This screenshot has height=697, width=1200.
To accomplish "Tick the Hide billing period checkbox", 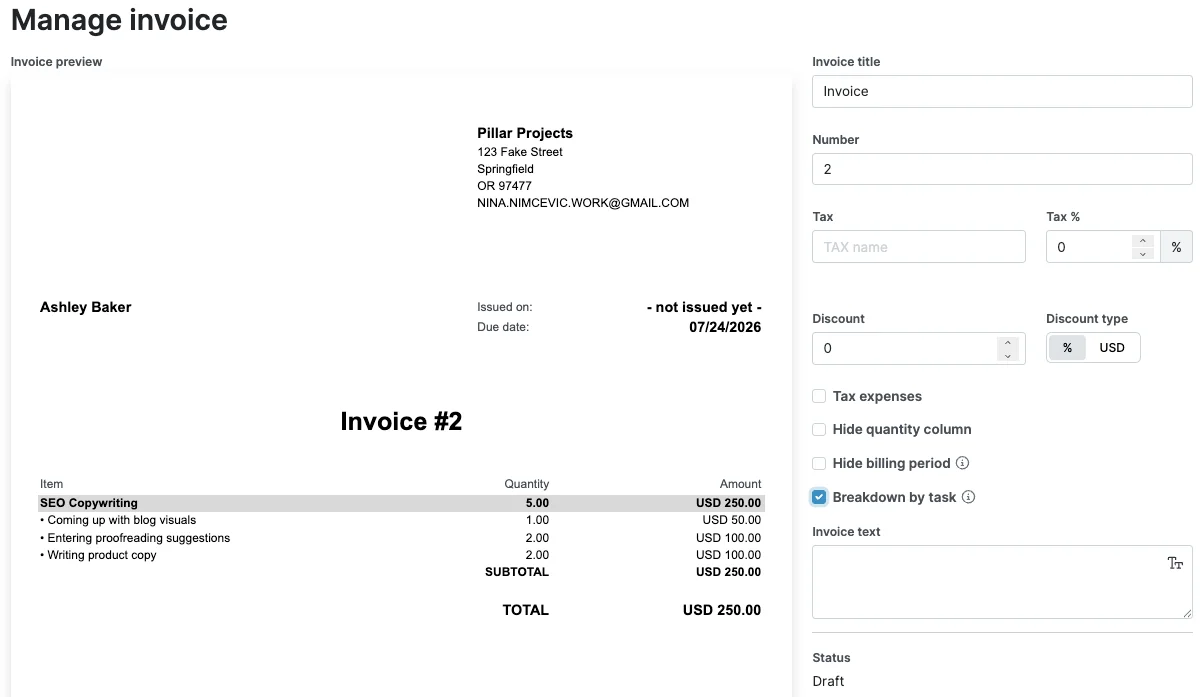I will (819, 463).
